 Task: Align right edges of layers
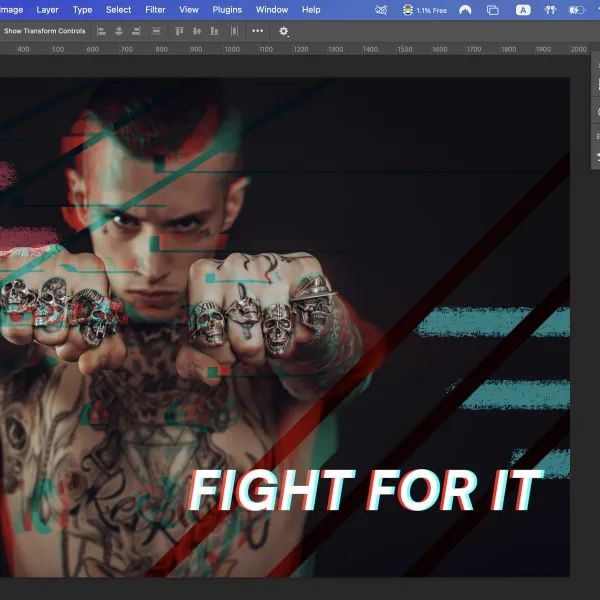tap(136, 31)
